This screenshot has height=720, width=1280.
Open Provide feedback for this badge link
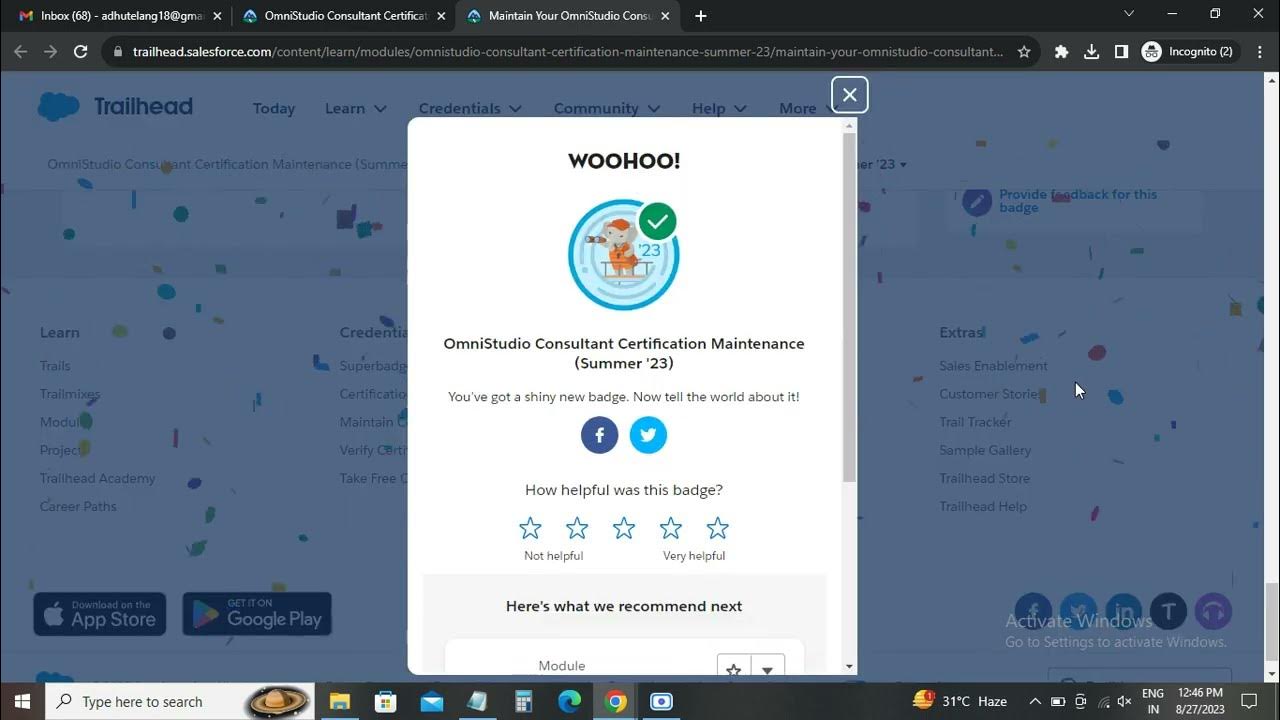coord(1077,201)
